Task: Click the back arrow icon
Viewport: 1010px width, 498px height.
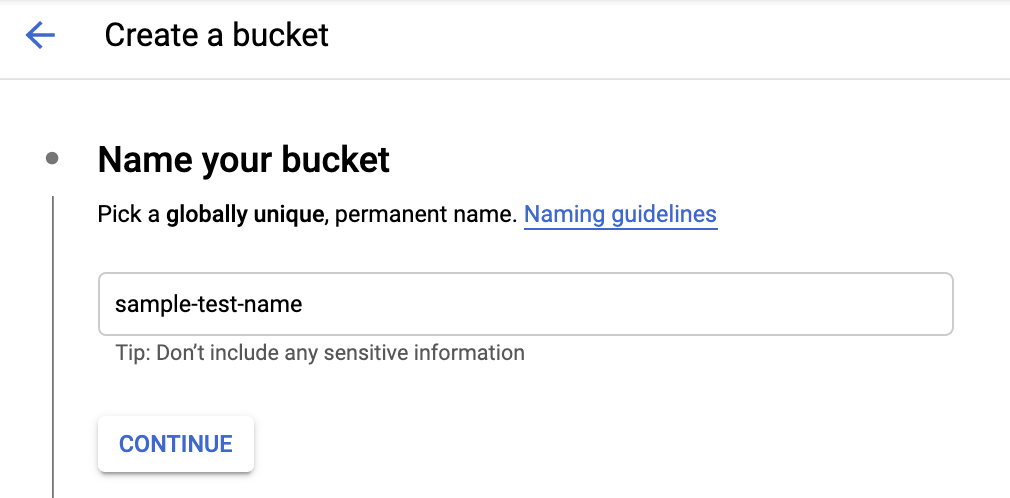Action: (x=40, y=36)
